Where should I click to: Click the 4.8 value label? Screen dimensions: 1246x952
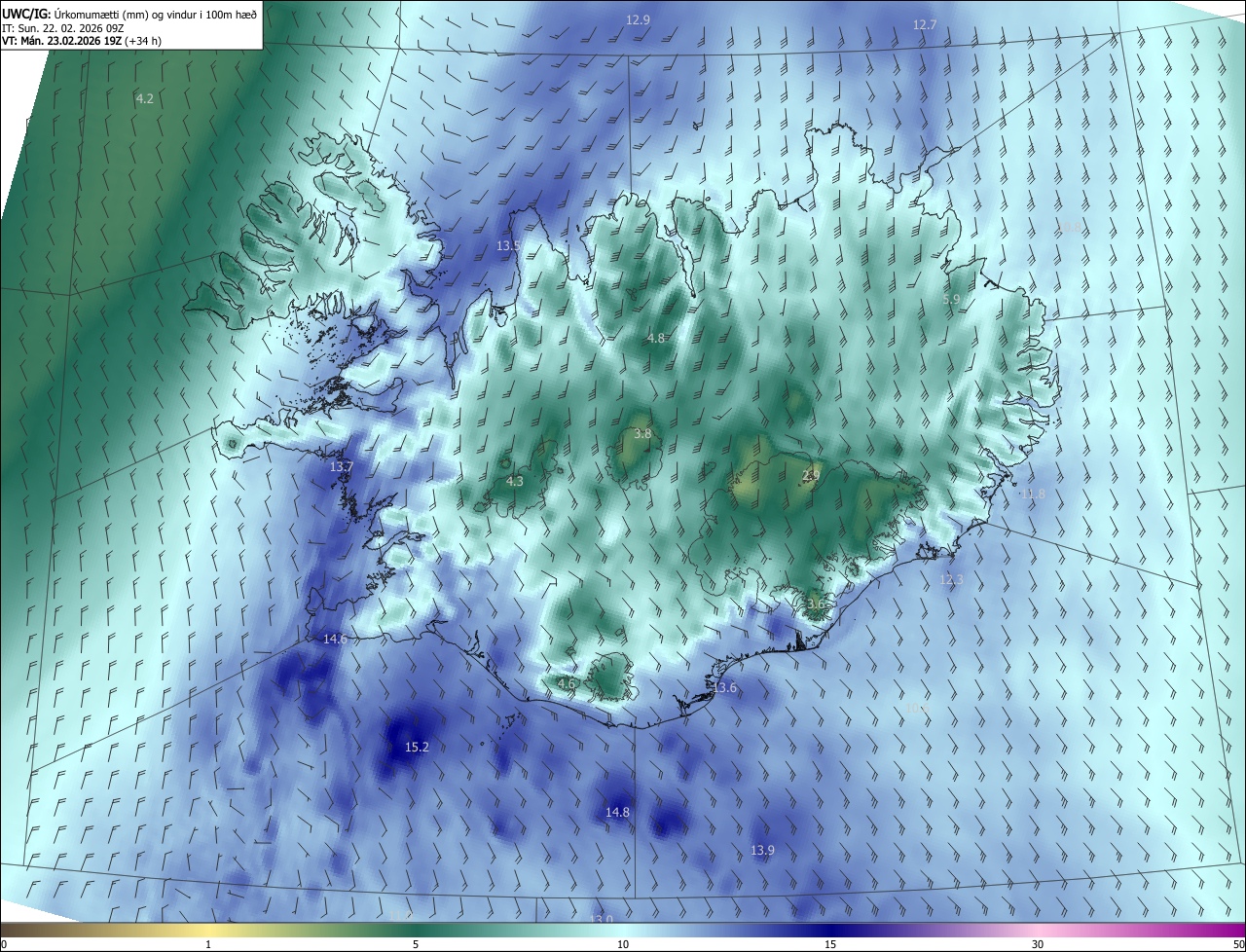[x=656, y=339]
